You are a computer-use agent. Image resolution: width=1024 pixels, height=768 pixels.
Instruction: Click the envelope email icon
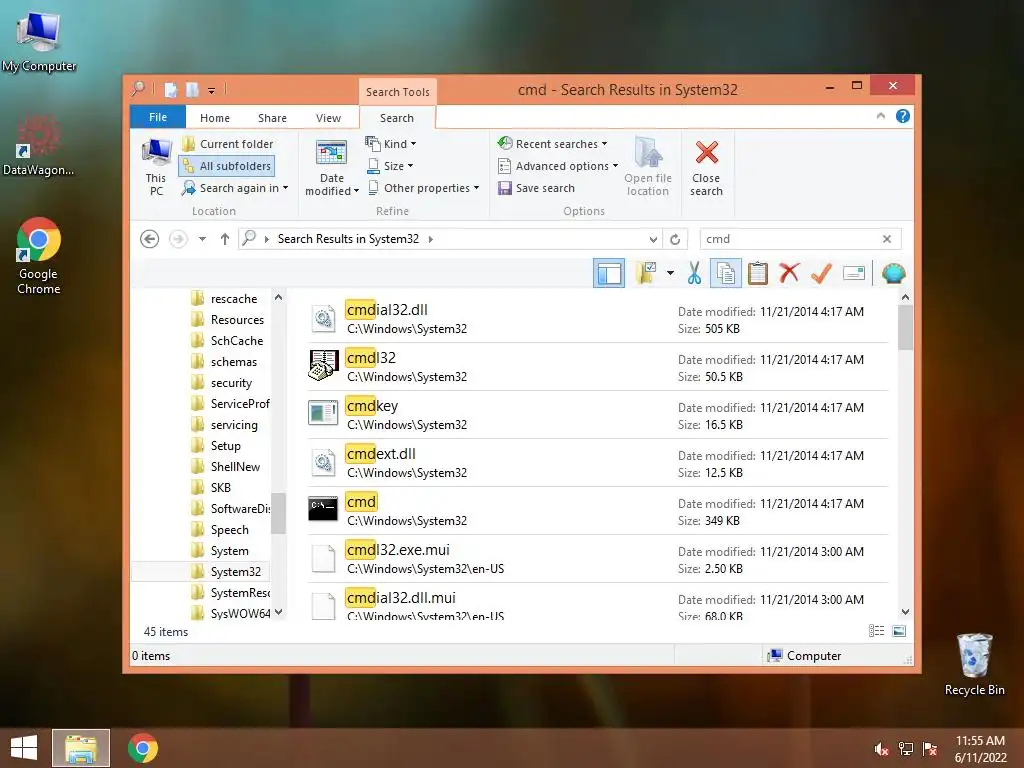tap(854, 273)
